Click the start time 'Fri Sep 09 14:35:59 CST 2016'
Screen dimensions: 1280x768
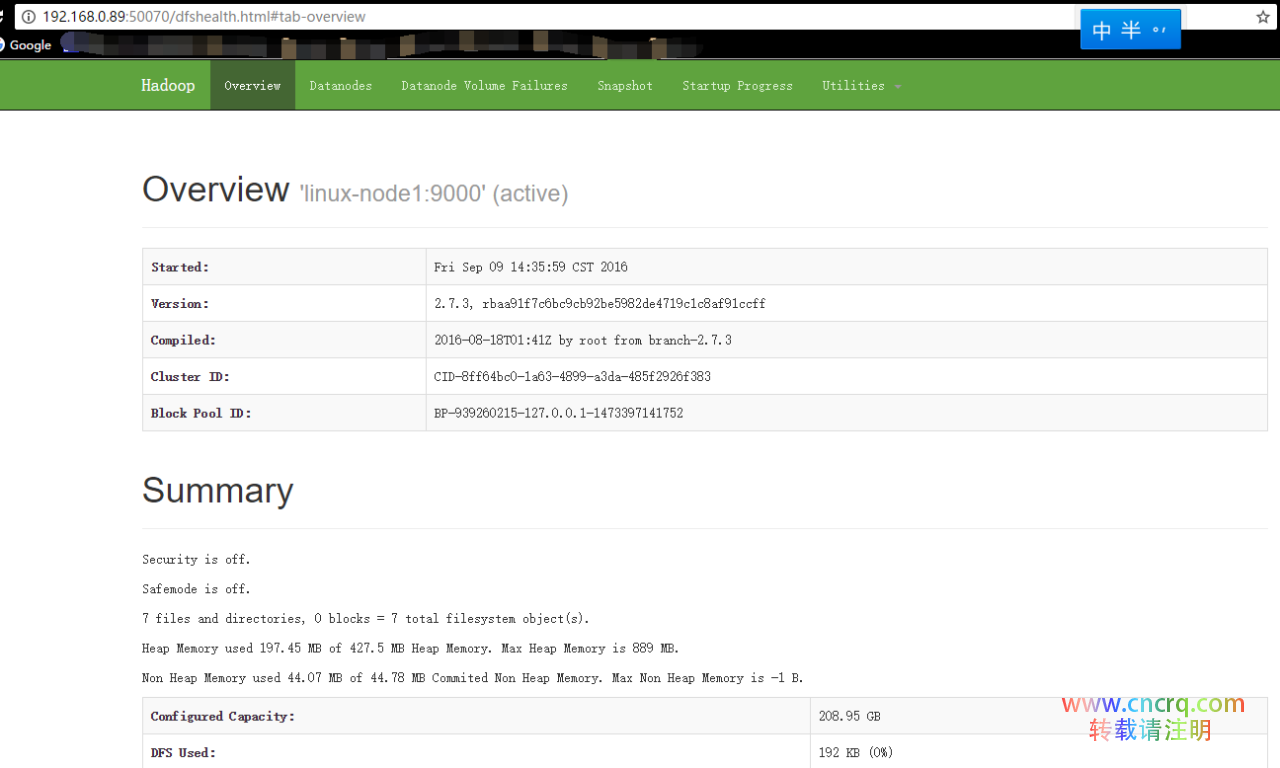click(531, 267)
